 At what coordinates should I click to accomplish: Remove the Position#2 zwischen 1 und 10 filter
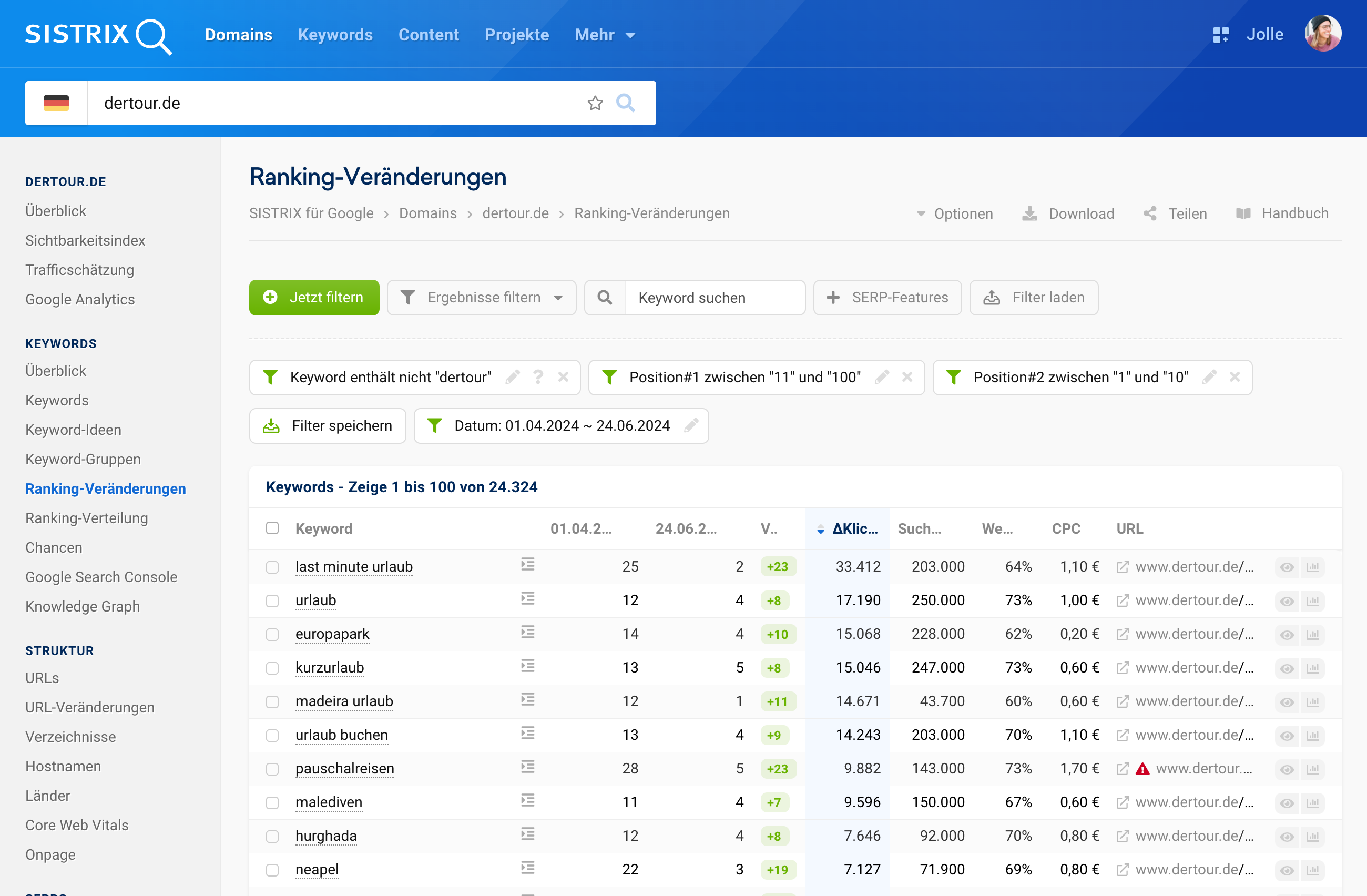[1235, 378]
